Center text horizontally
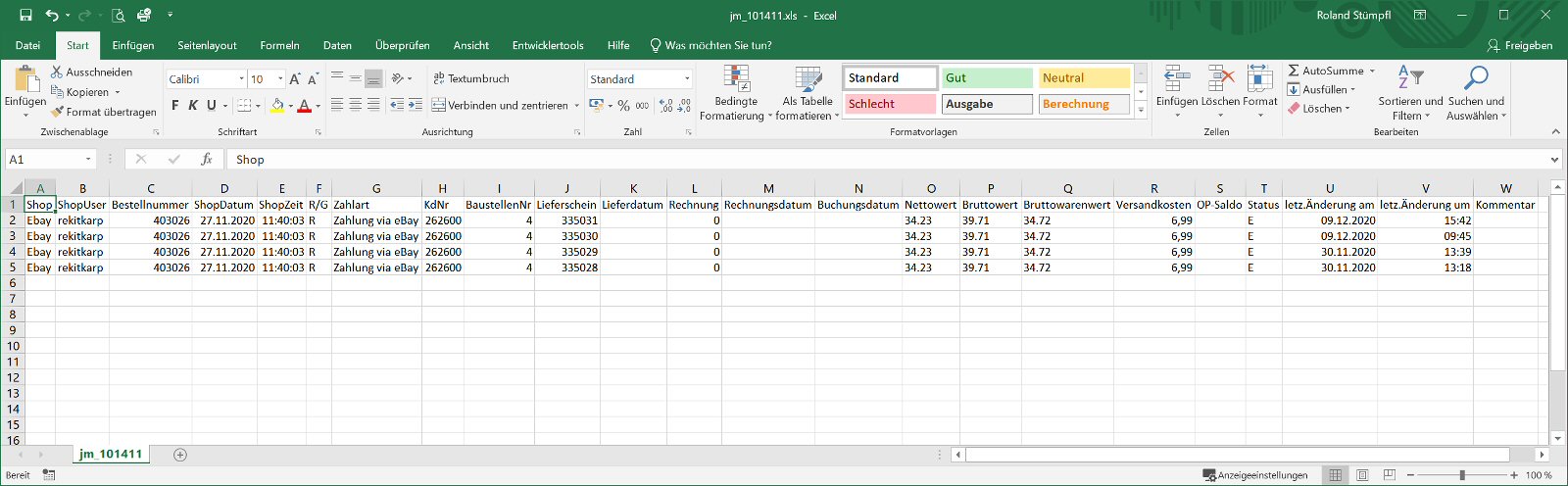1568x486 pixels. 356,105
